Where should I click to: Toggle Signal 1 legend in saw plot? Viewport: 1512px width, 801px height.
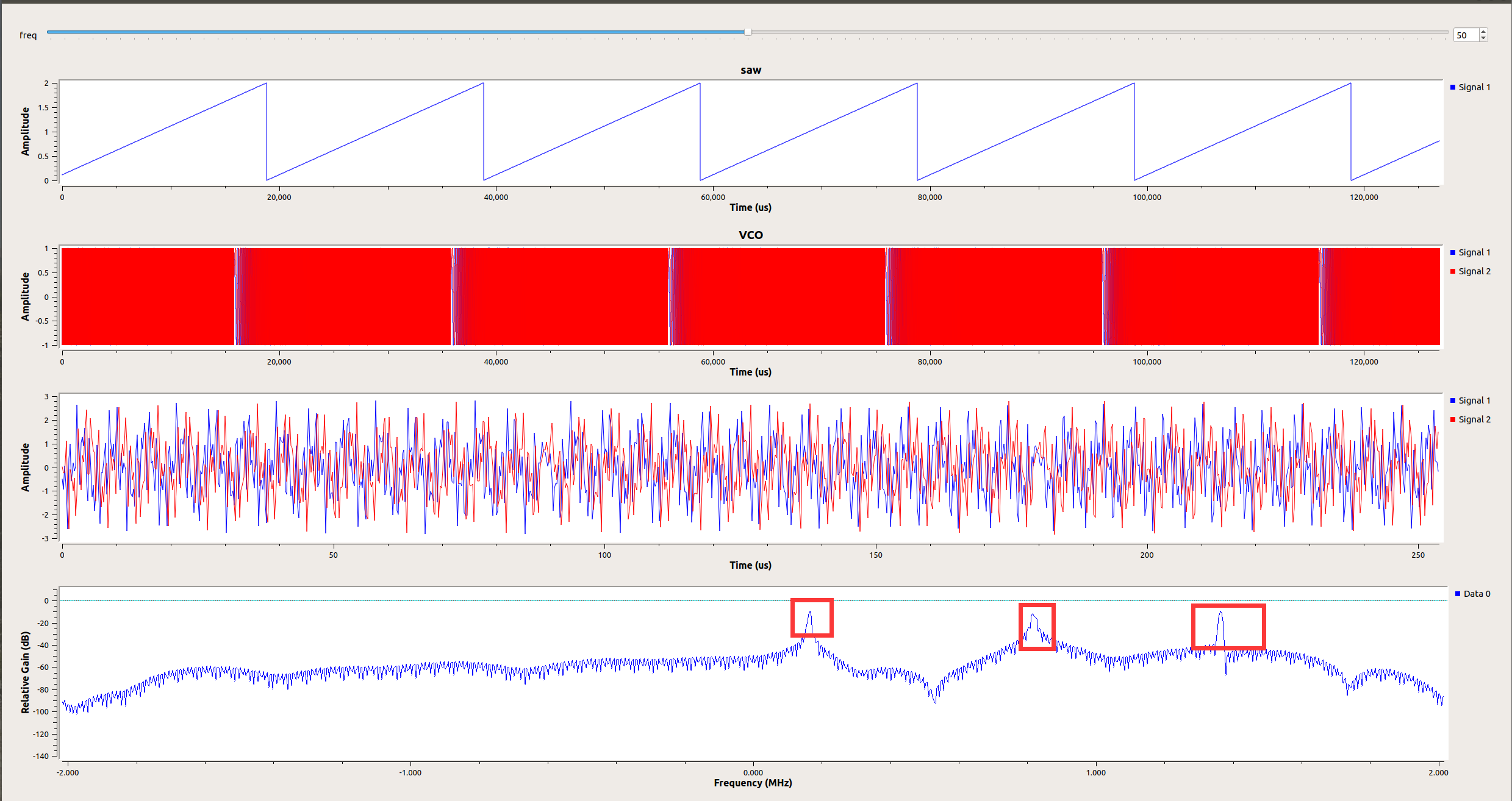coord(1474,87)
